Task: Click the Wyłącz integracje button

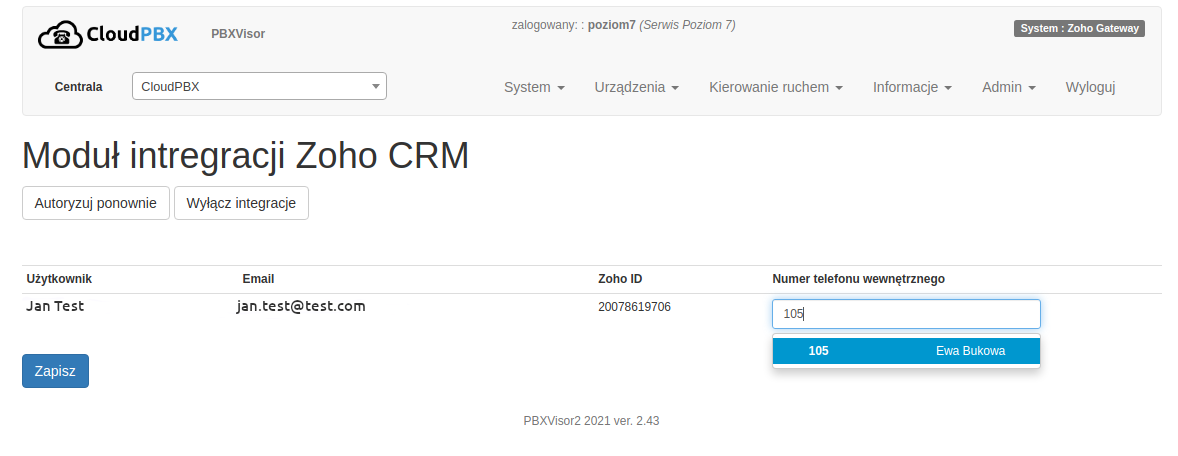Action: (241, 203)
